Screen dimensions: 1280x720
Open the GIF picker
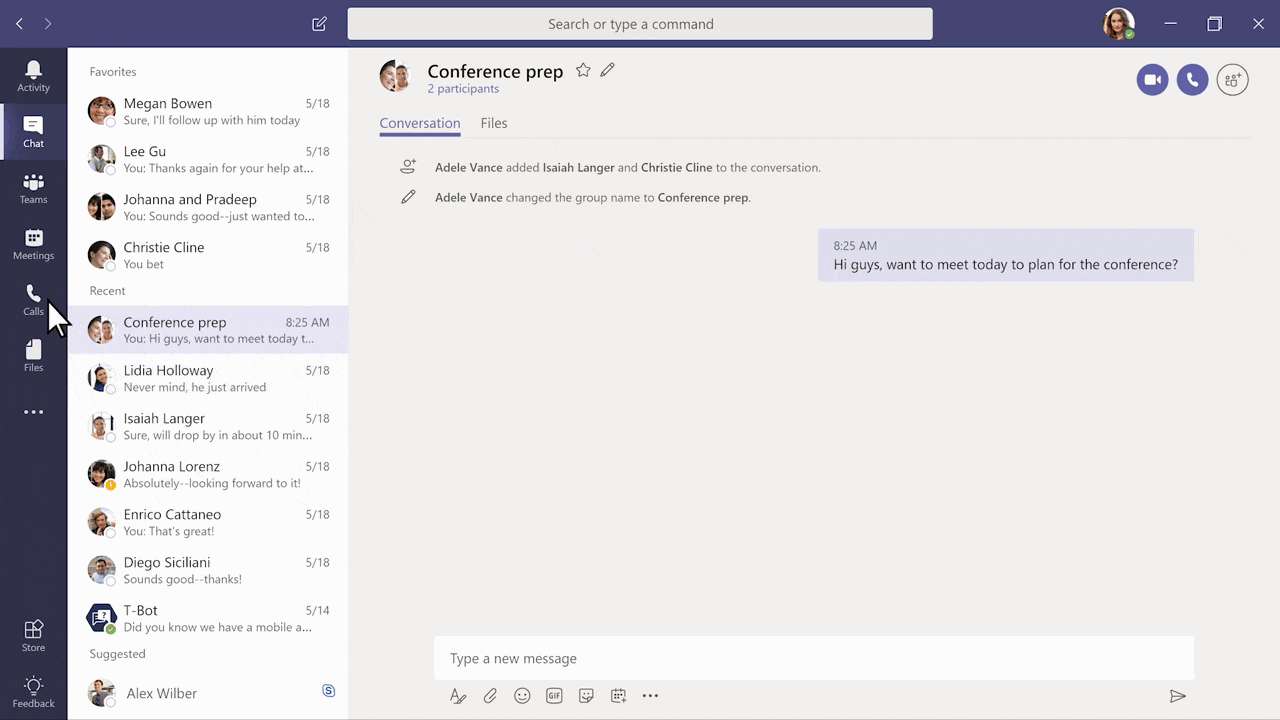554,696
